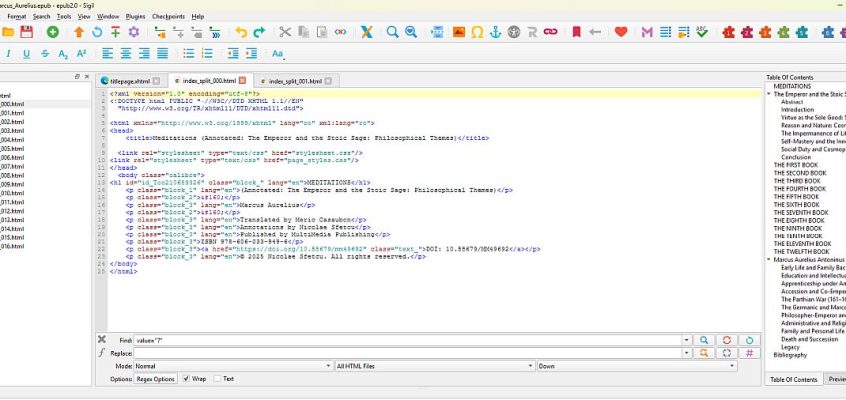Click the red heart Donate icon
The width and height of the screenshot is (846, 400).
[621, 32]
